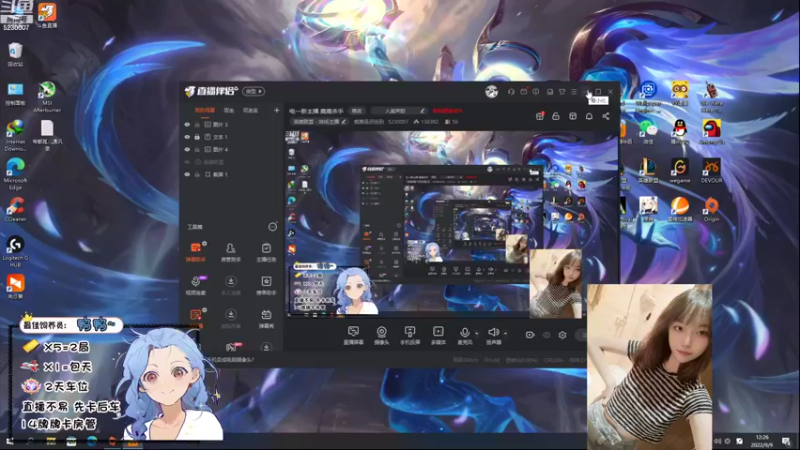Open the Windows Start button
800x450 pixels.
tap(10, 442)
